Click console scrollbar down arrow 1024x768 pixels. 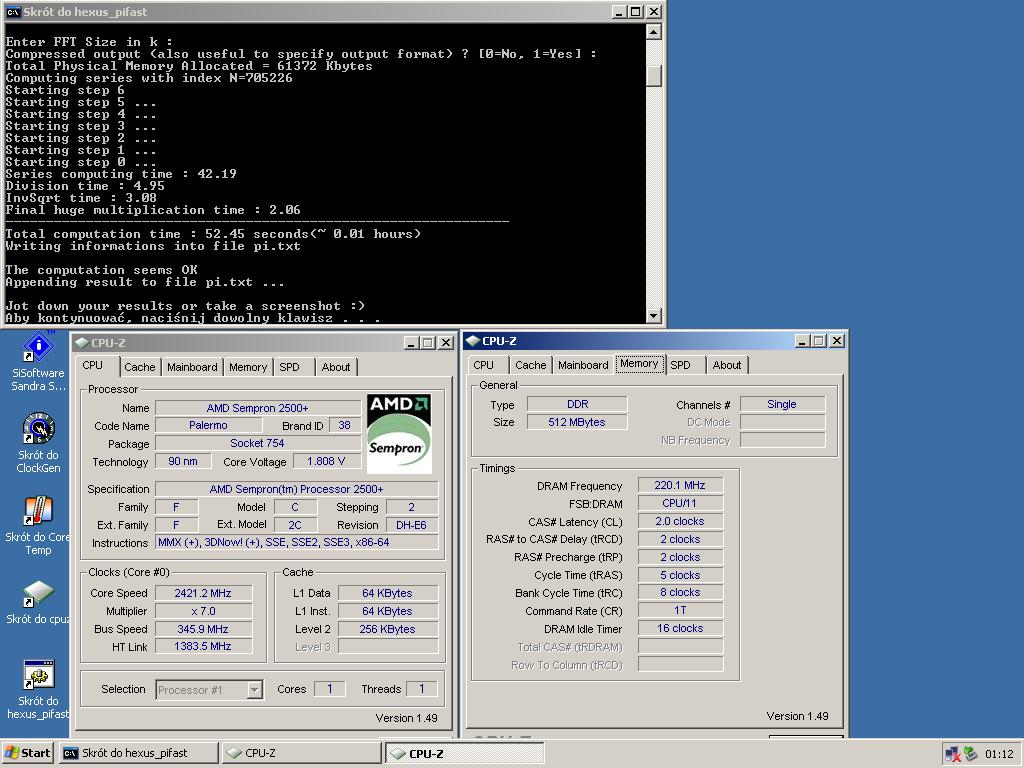pyautogui.click(x=653, y=315)
